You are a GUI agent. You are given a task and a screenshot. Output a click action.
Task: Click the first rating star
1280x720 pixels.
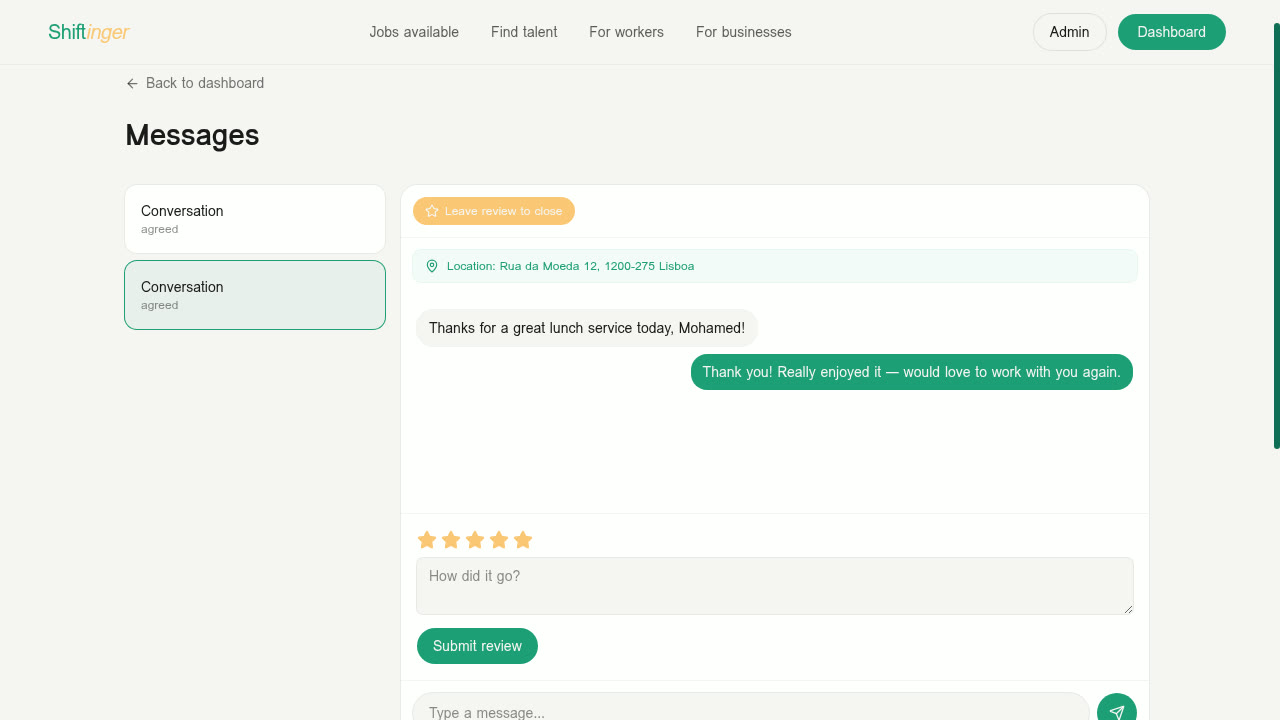point(427,540)
